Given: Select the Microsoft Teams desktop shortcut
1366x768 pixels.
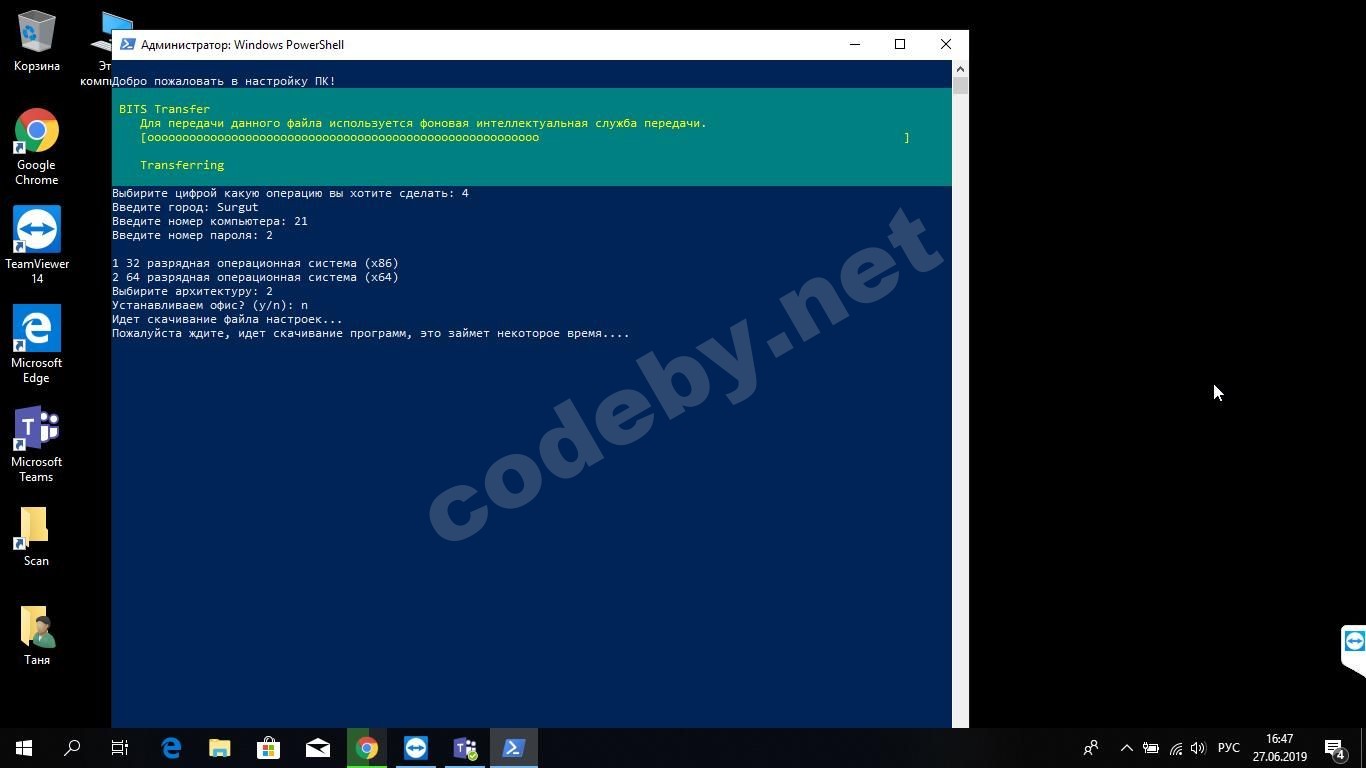Looking at the screenshot, I should click(x=36, y=443).
